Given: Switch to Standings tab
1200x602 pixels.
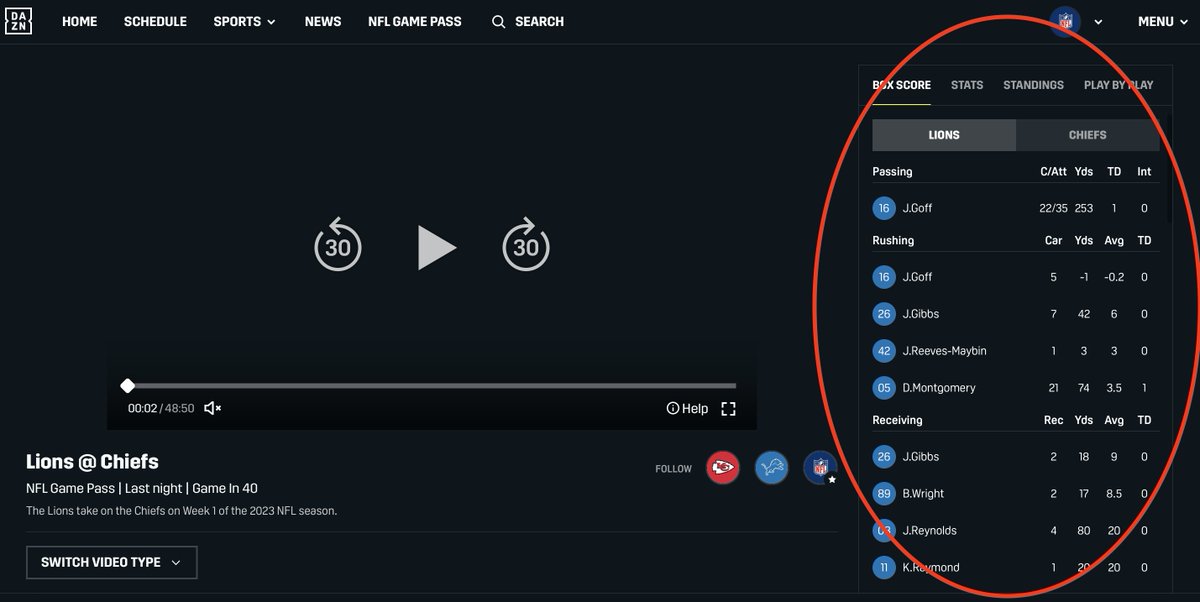Looking at the screenshot, I should coord(1033,85).
